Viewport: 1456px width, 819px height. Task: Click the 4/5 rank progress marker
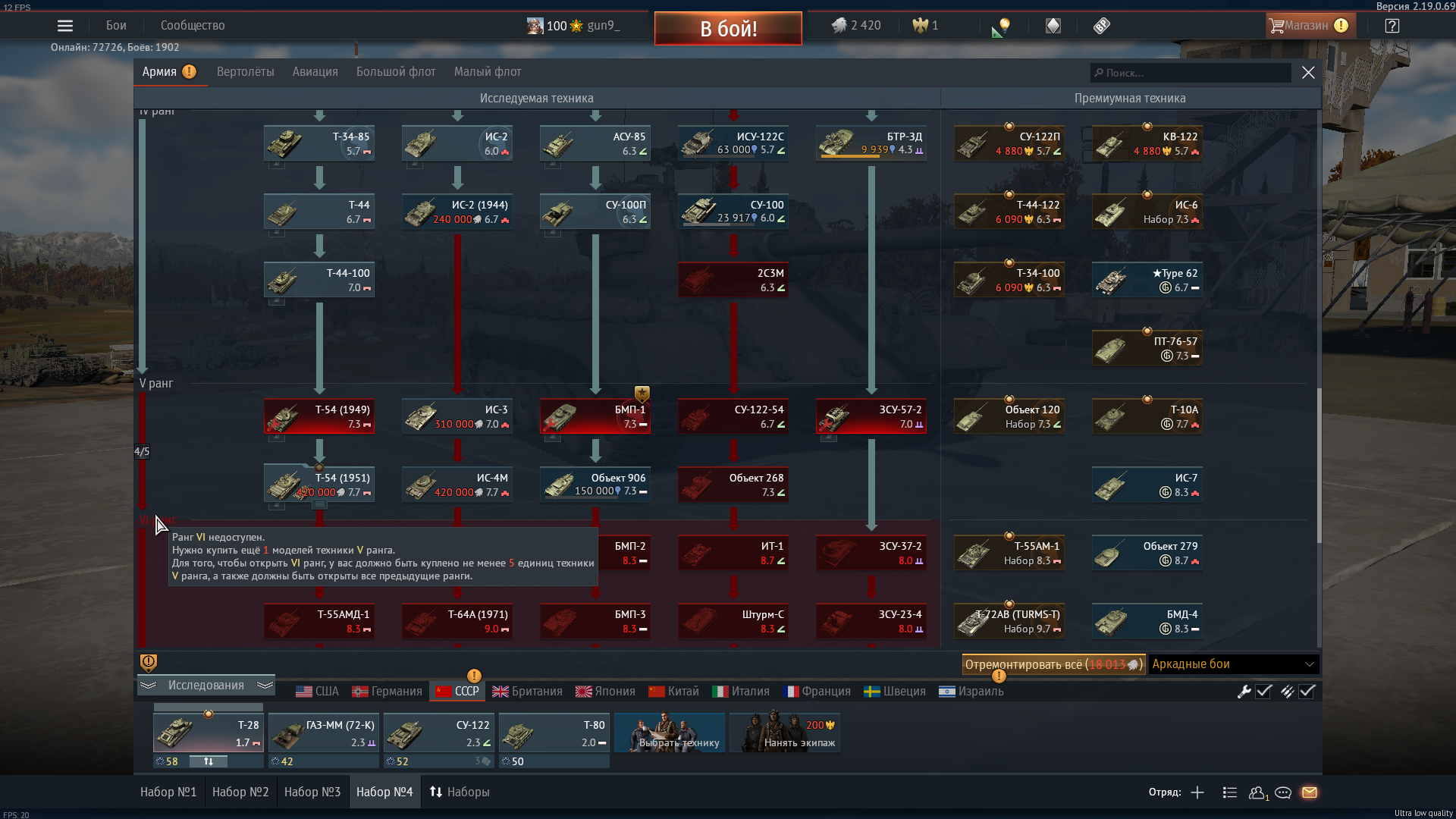142,452
